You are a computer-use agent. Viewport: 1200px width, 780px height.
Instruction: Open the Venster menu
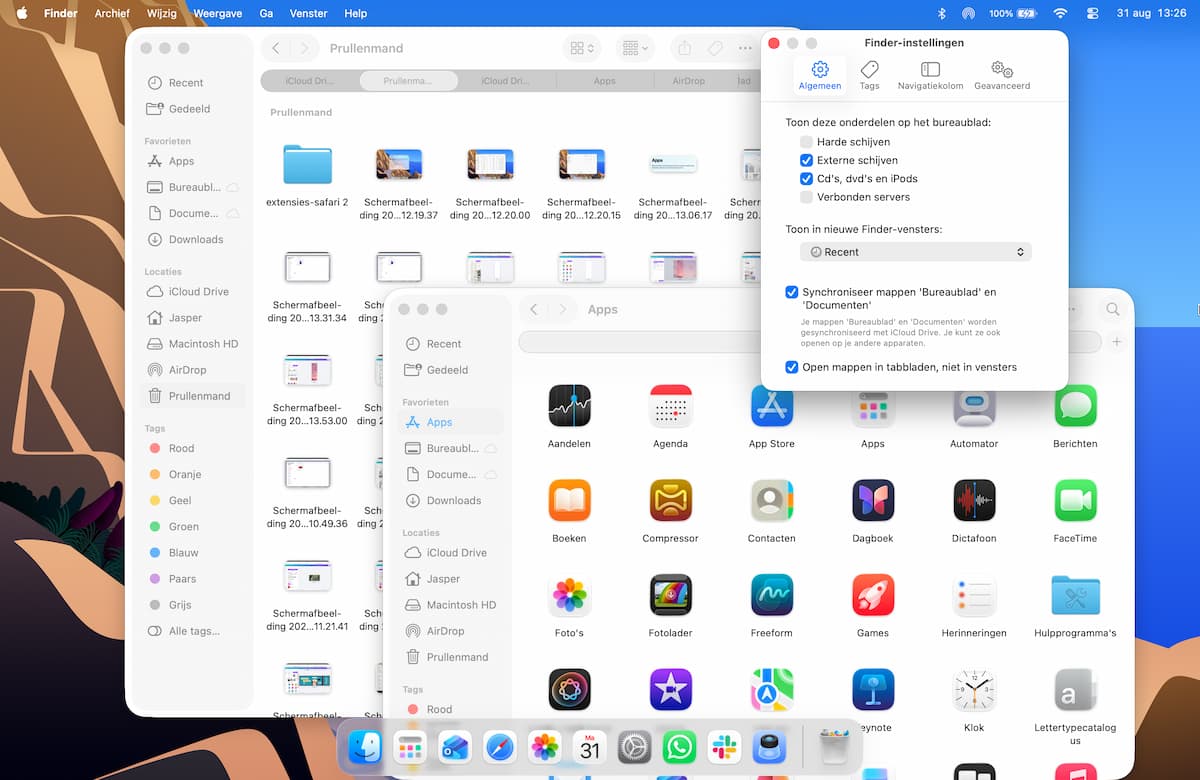click(307, 14)
